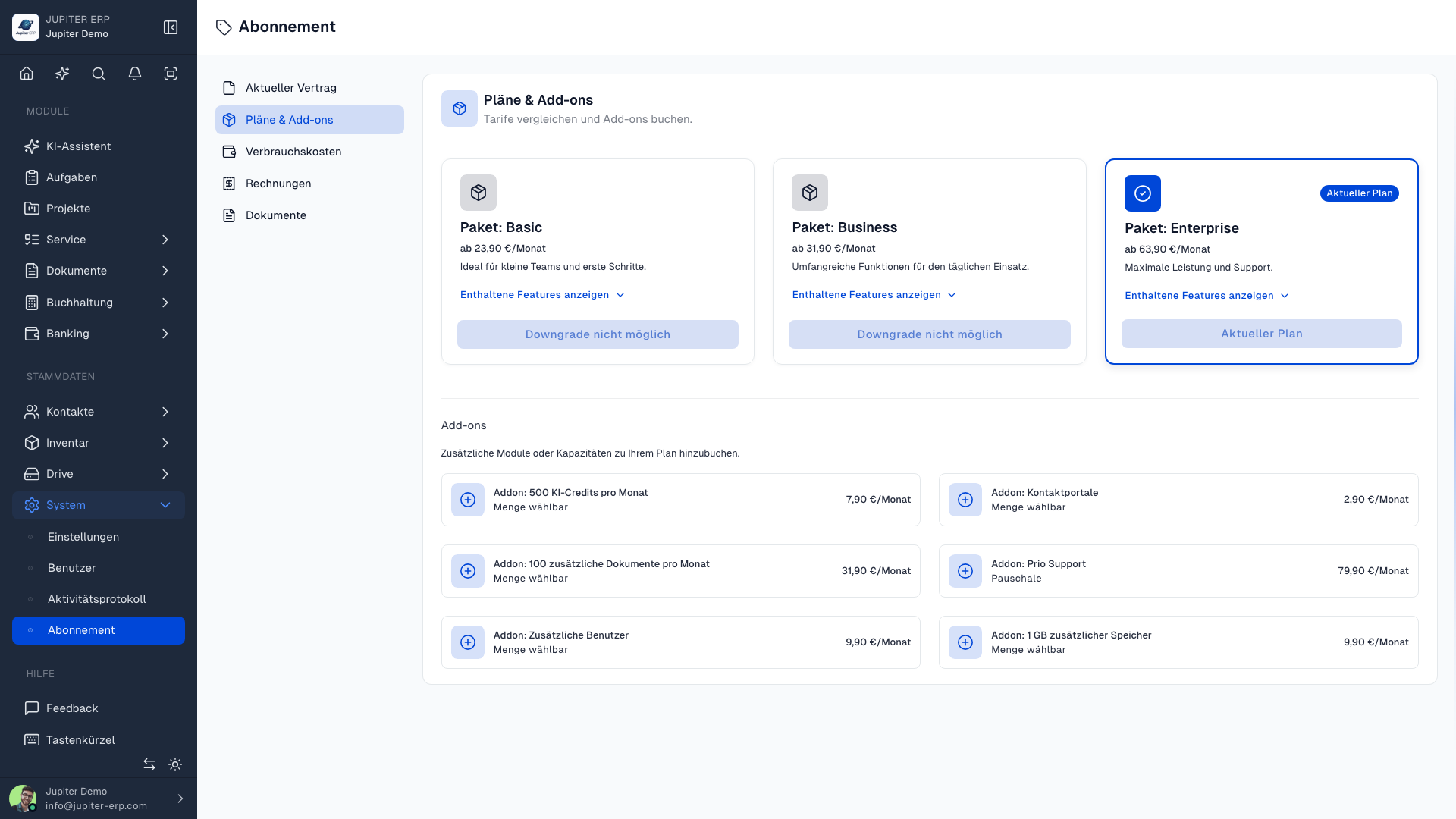Open the Jupiter Demo user account menu

click(x=99, y=799)
